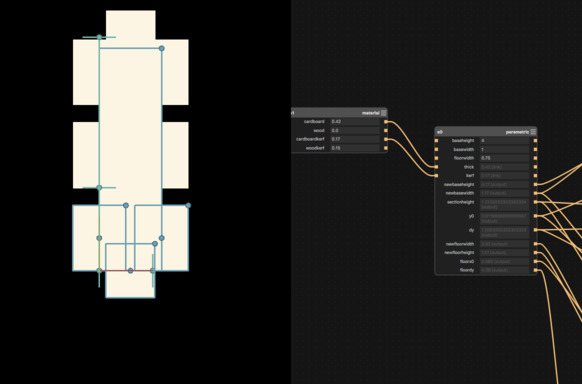Click the sectionheight output value field
Screen dimensions: 582x384
504,204
